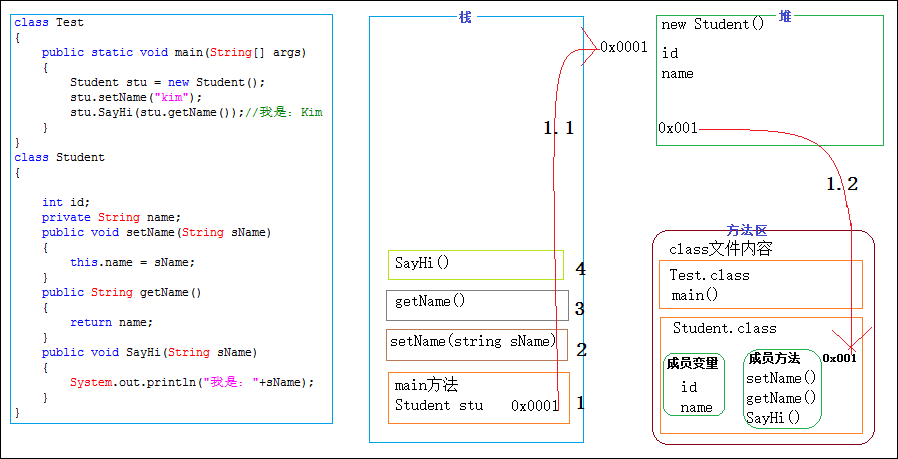Click 'setName()' under 成员方法
898x459 pixels.
(x=781, y=379)
